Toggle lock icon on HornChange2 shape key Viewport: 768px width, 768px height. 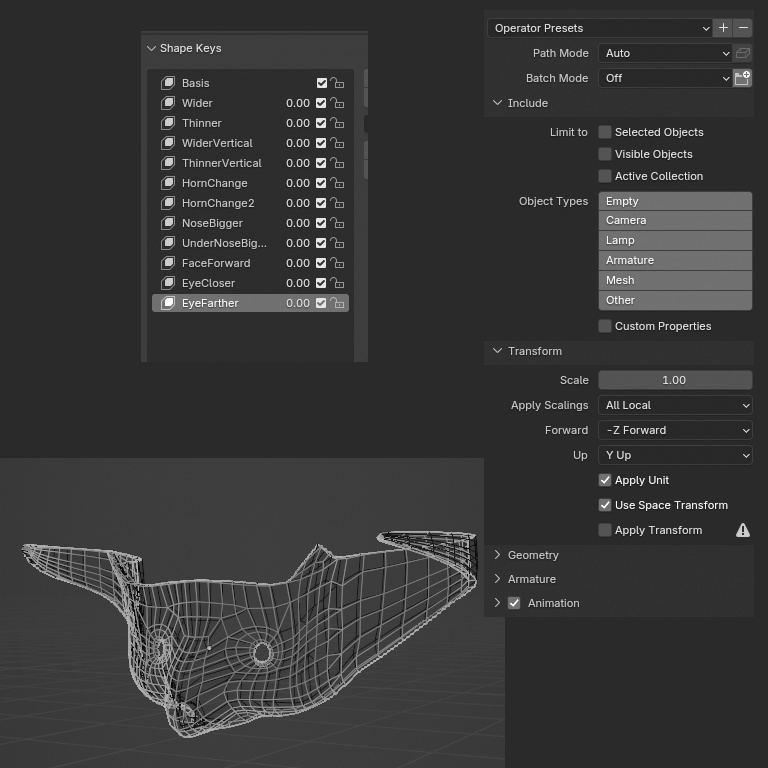pos(337,203)
